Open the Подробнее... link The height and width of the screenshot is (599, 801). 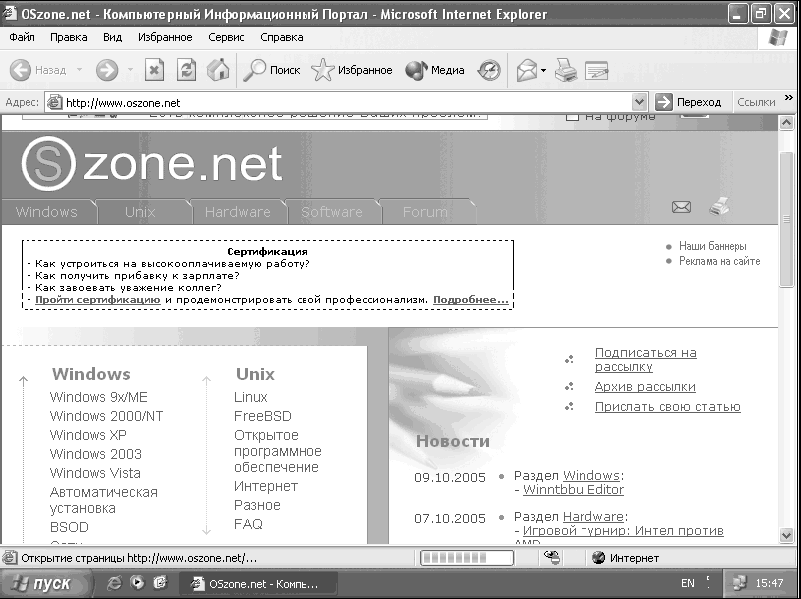[470, 300]
